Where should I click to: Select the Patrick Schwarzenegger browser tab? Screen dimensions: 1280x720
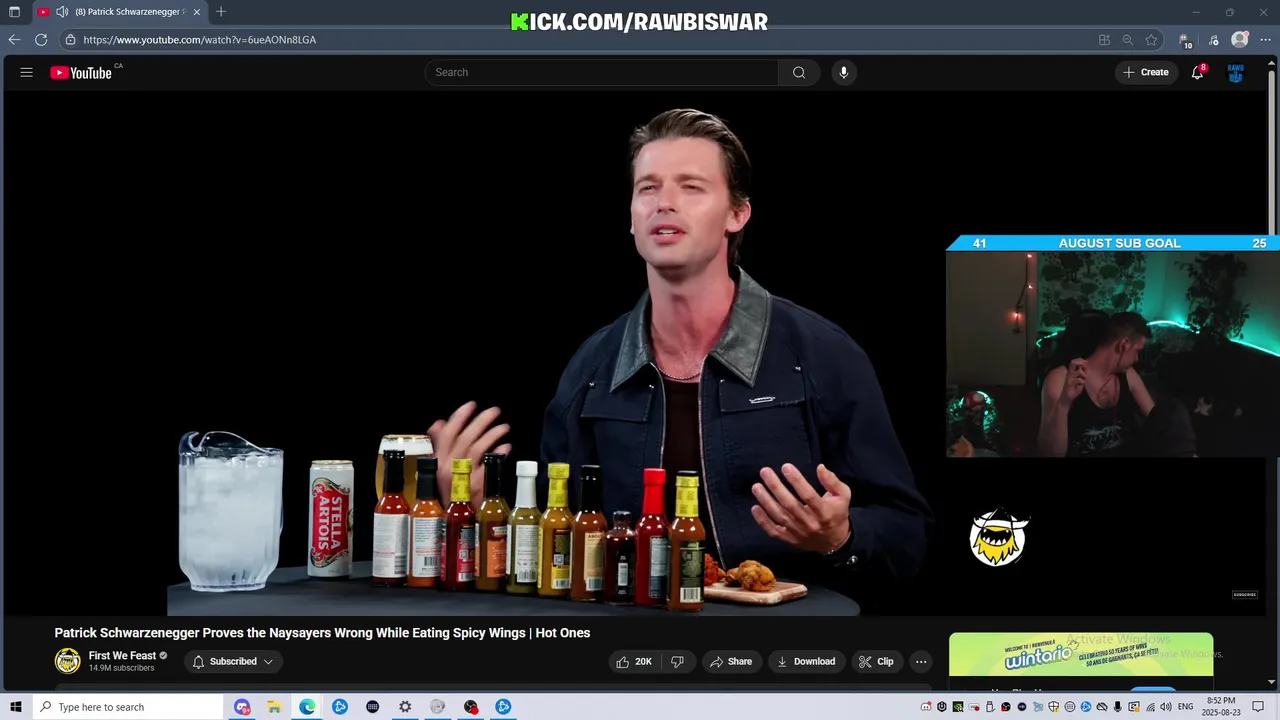(119, 12)
